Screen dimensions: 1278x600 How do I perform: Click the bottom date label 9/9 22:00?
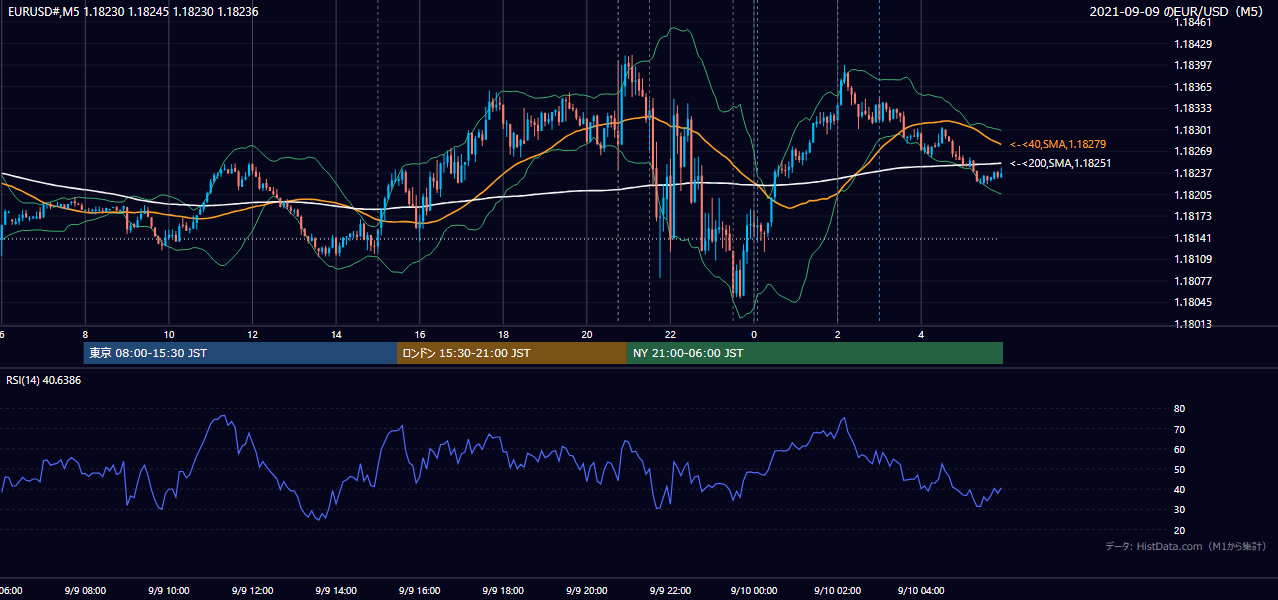670,591
